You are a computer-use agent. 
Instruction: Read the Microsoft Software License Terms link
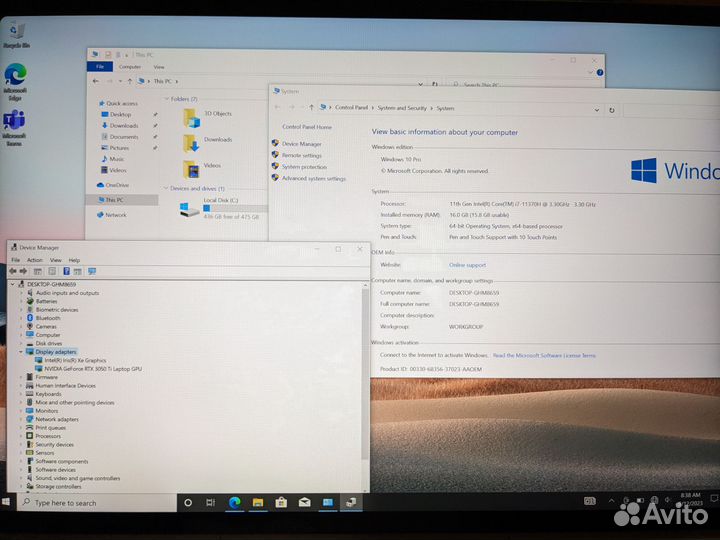(x=544, y=355)
